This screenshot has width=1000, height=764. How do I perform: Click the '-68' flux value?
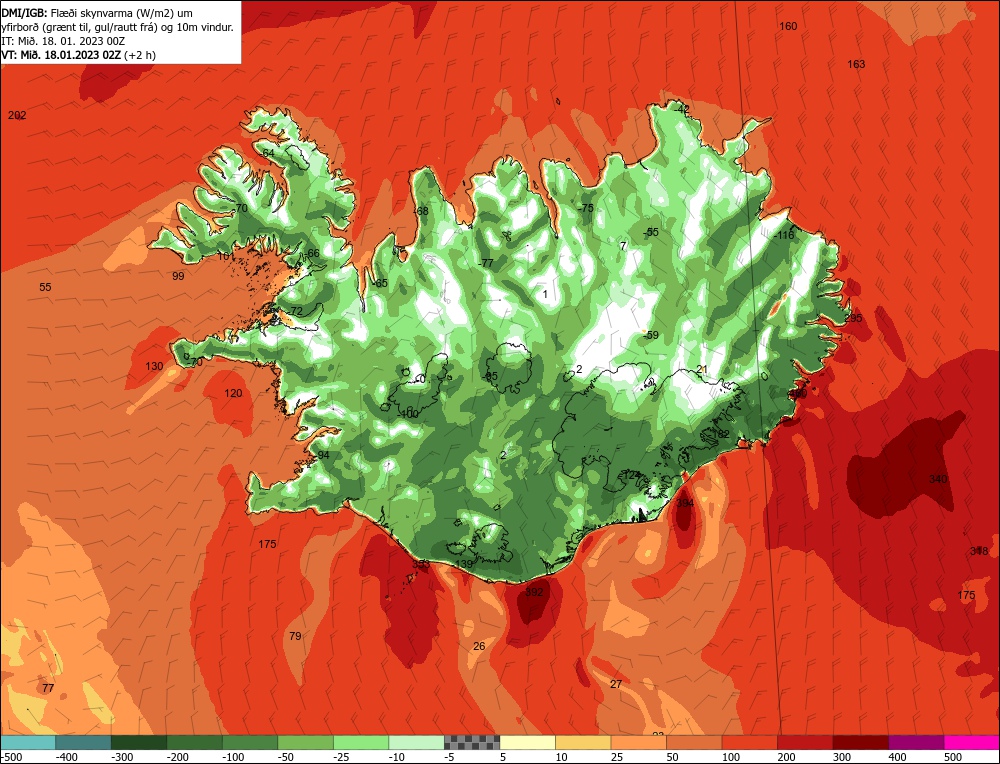click(421, 211)
